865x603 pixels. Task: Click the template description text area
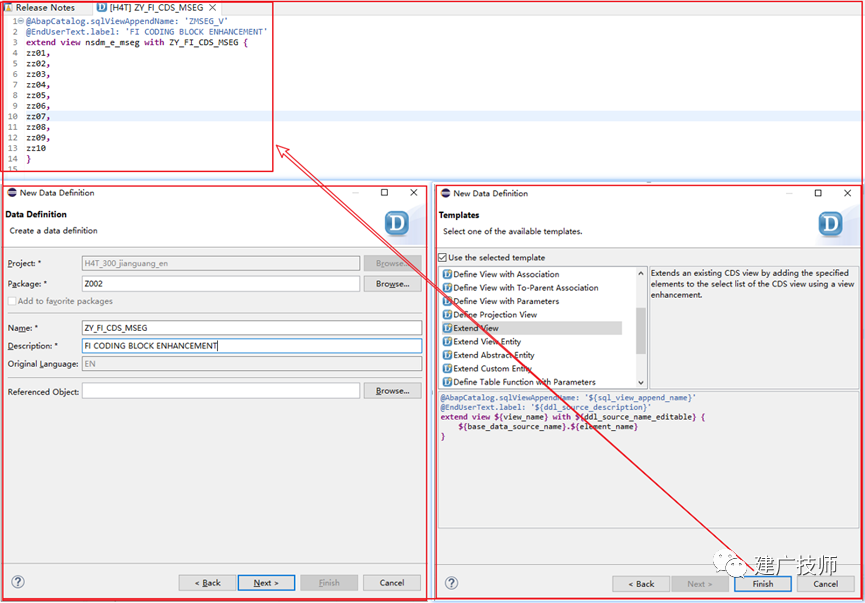click(754, 328)
